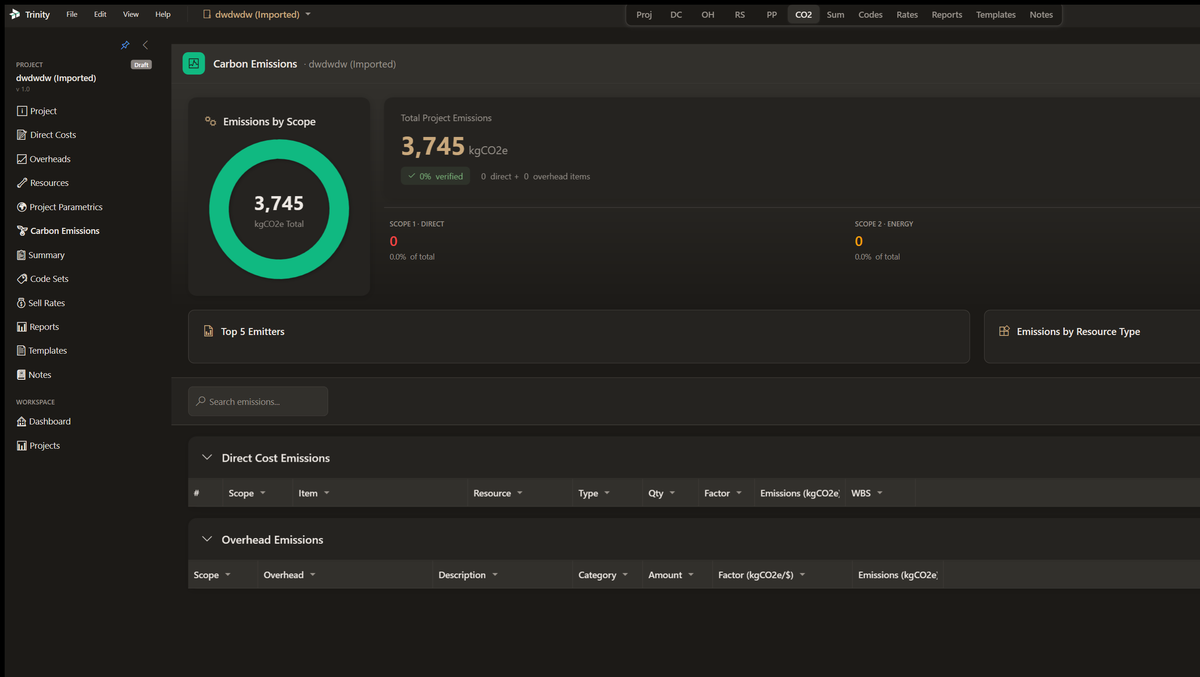This screenshot has width=1200, height=677.
Task: Click the document icon beside the project title
Action: click(x=207, y=15)
